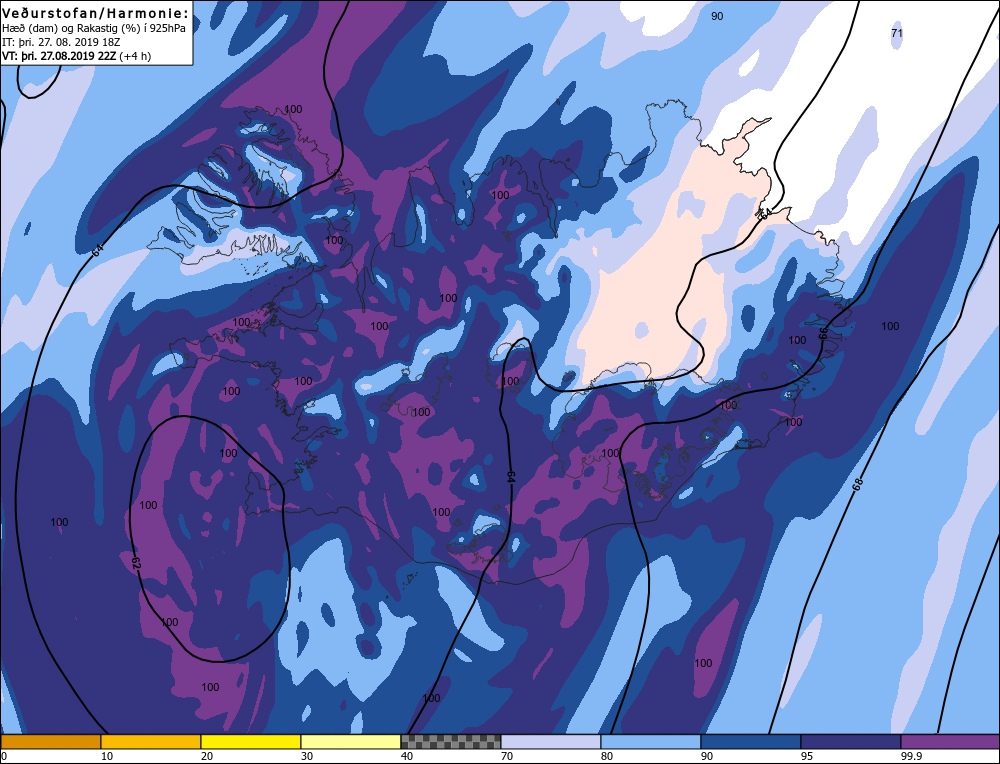Click the 'Hæð (dam) og Rakastig (%) í 925hPa' line

pos(94,29)
